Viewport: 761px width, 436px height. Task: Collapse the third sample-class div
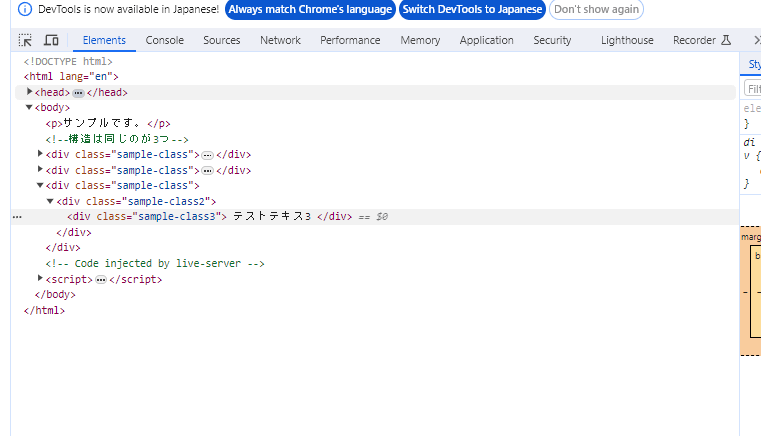[x=40, y=185]
